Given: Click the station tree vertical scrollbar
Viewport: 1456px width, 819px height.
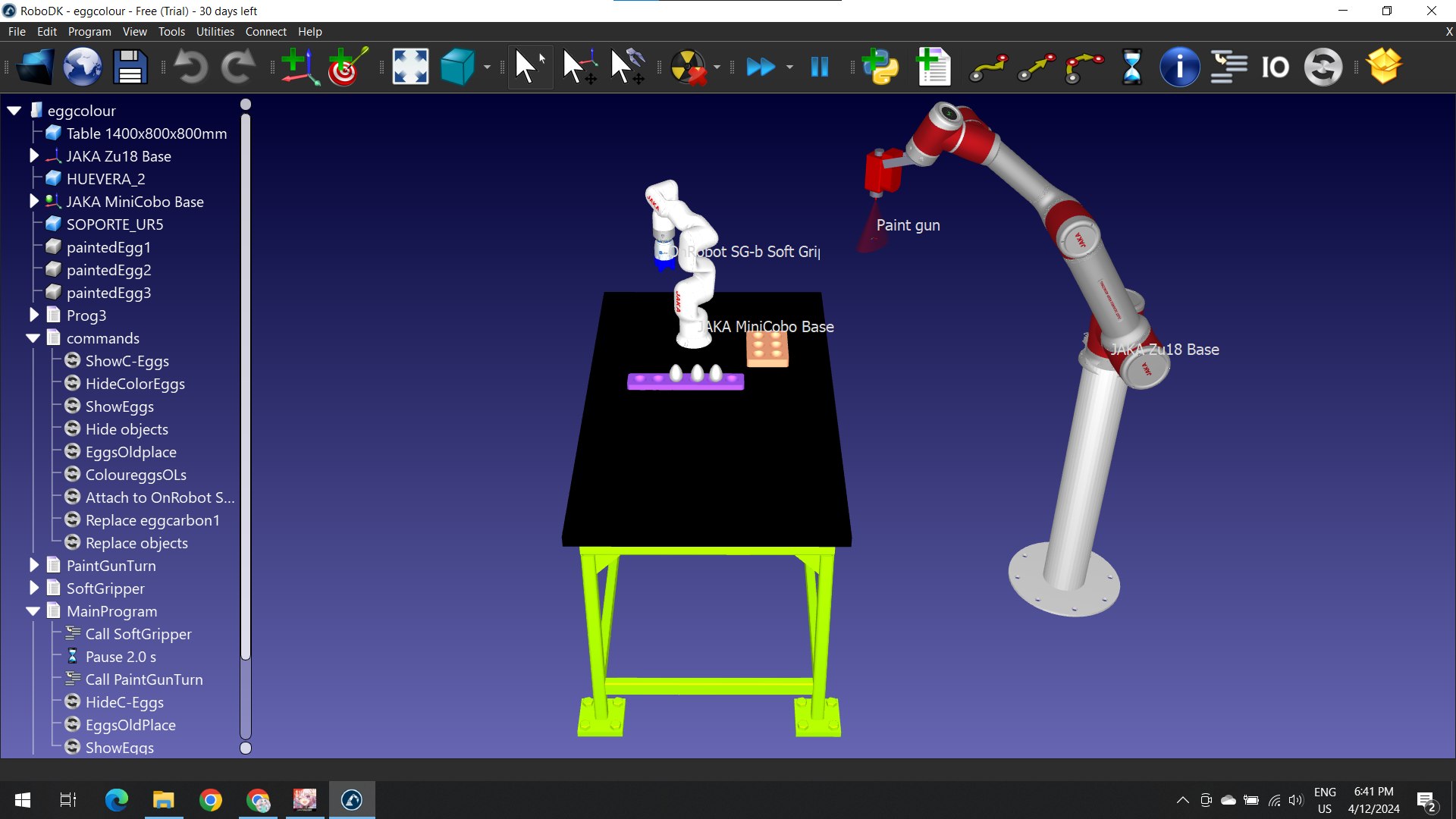Looking at the screenshot, I should (x=245, y=387).
